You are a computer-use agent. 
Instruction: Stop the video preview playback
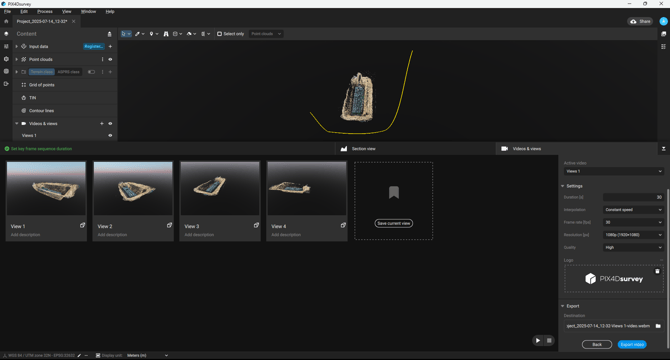pyautogui.click(x=549, y=340)
